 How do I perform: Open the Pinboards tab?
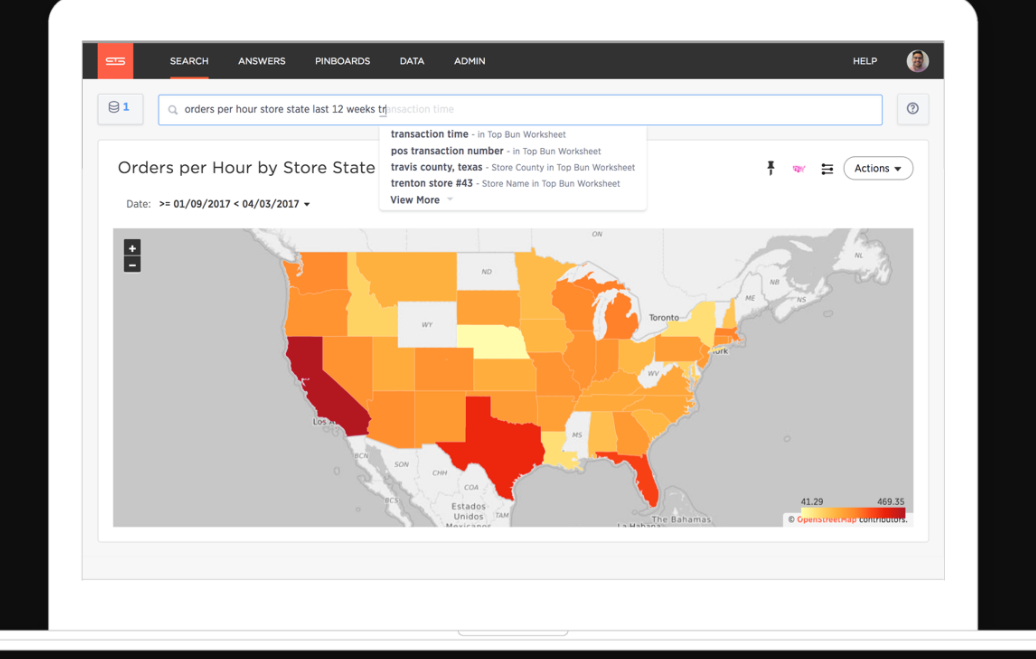342,61
